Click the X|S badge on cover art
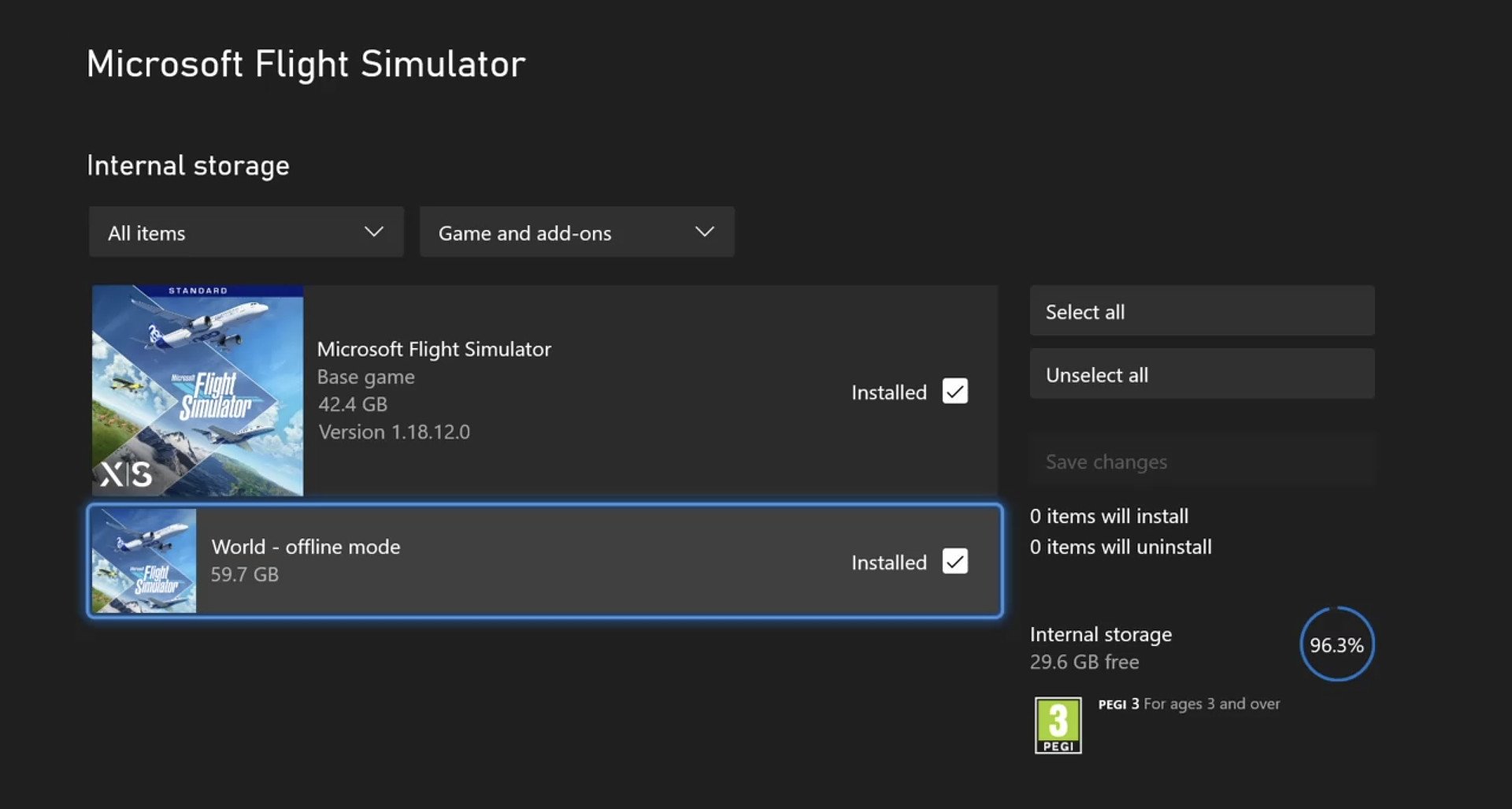 tap(126, 474)
